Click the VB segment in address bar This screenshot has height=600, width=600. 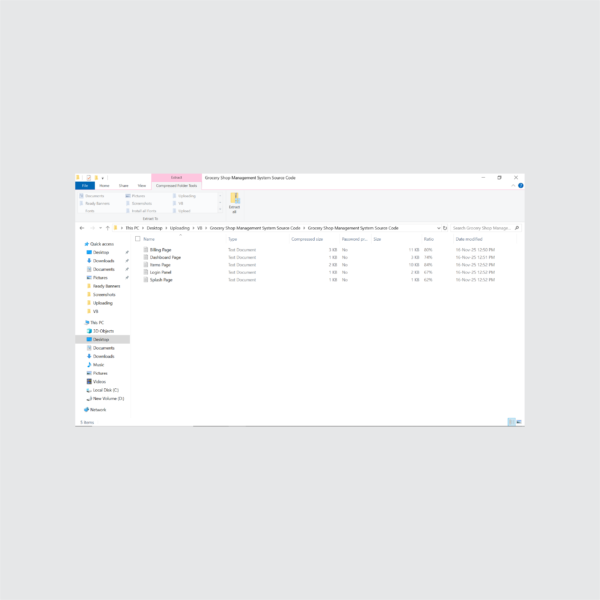(199, 228)
